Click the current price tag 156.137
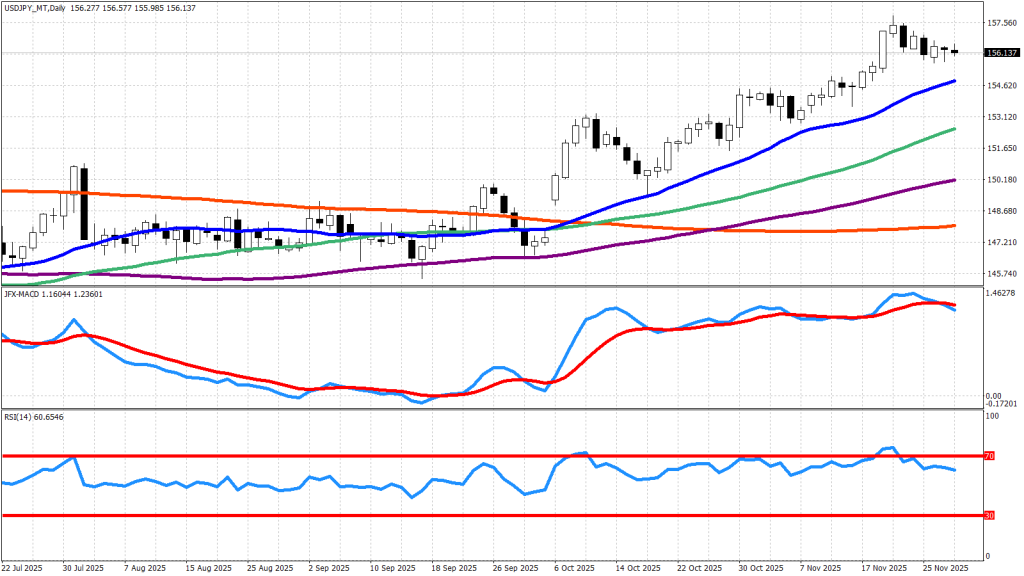 (x=1001, y=53)
